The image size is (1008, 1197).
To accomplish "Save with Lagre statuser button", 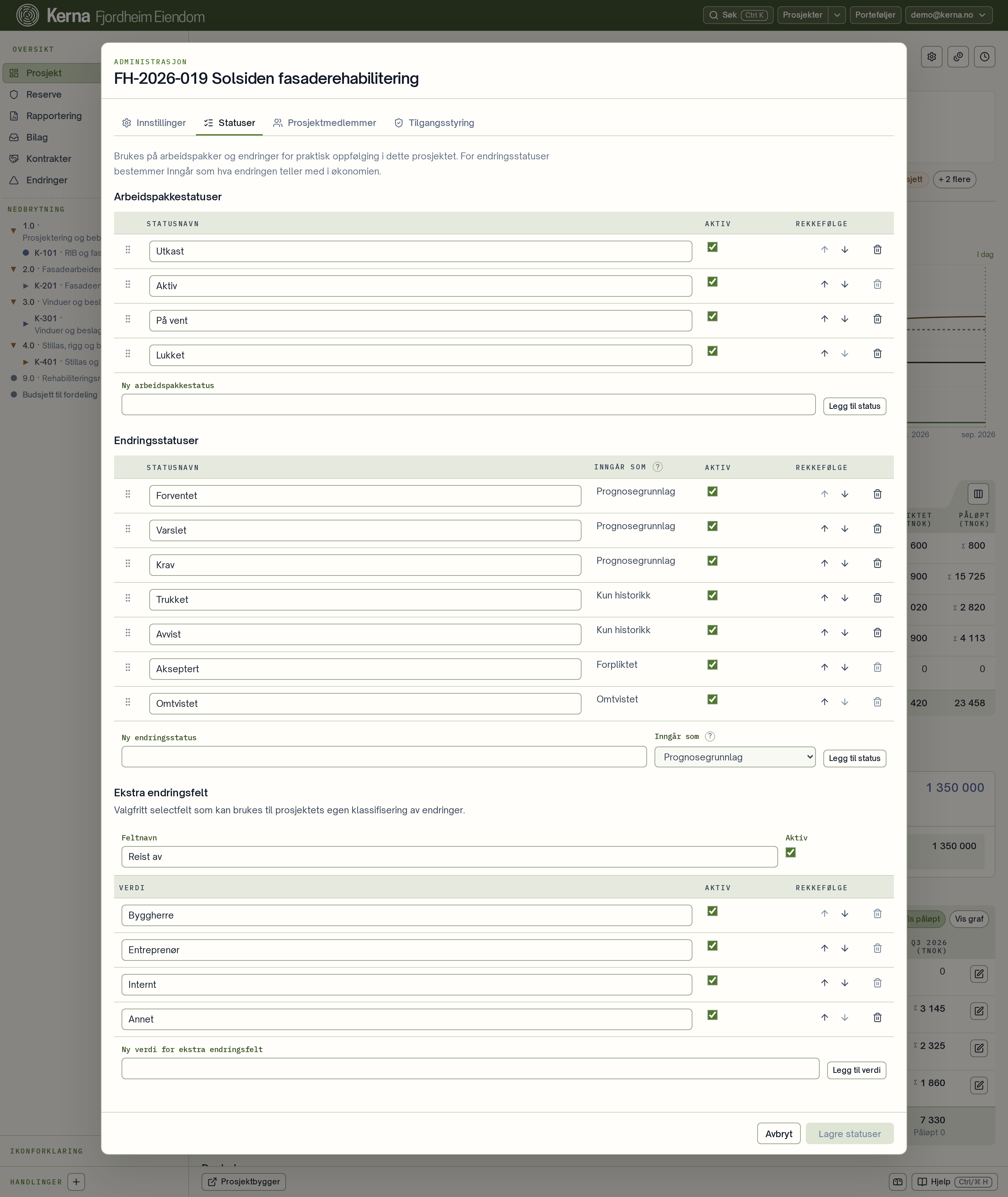I will tap(849, 1134).
